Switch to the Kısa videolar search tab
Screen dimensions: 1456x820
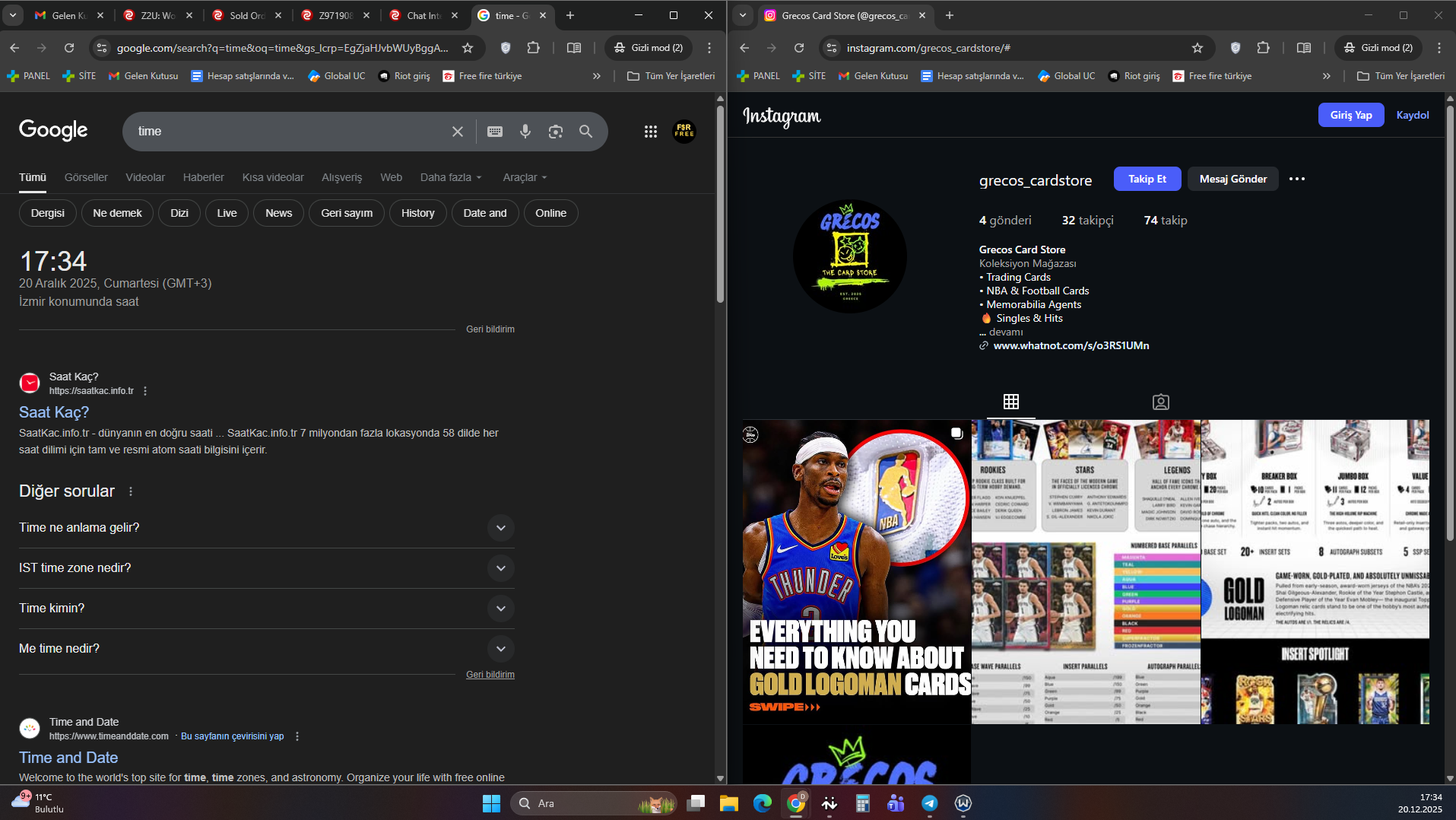point(273,177)
